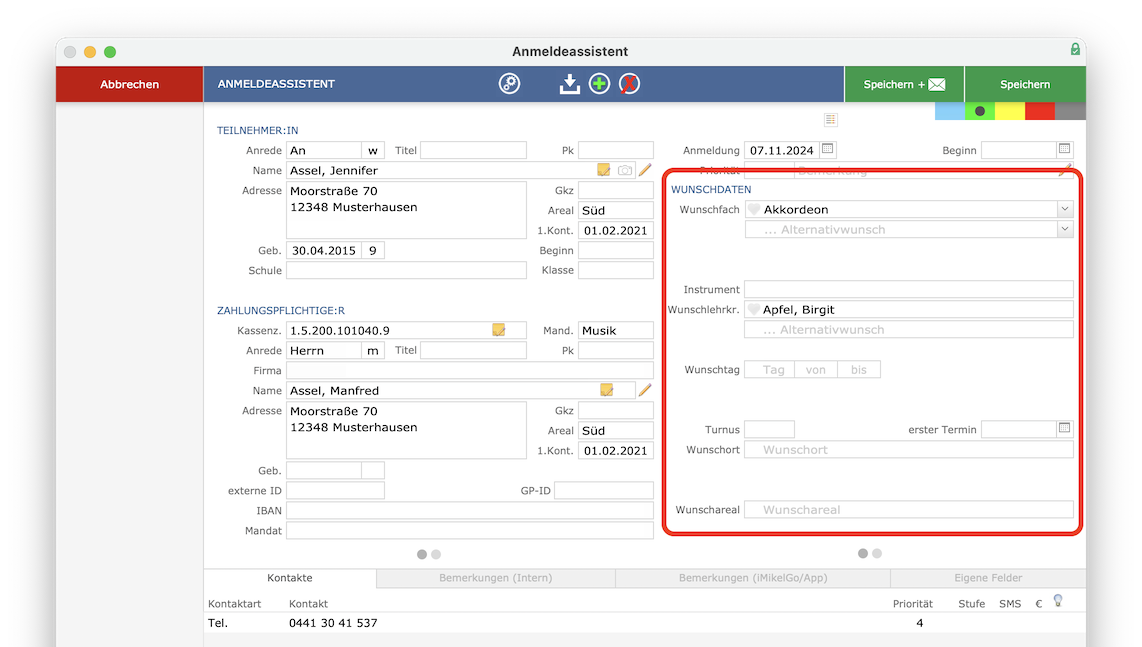
Task: Open the small list icon above Anmeldung
Action: (831, 119)
